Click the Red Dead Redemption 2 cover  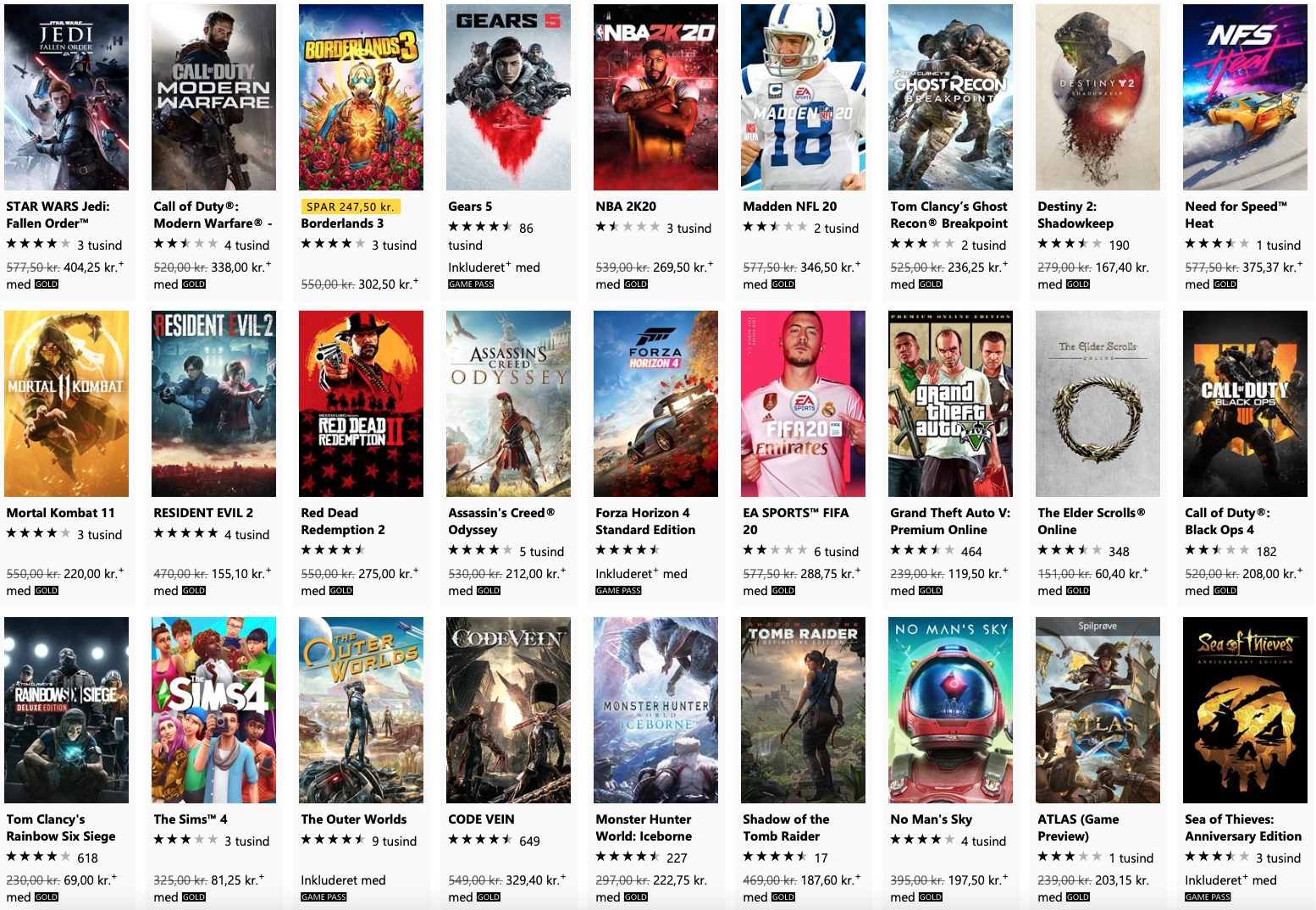pos(361,404)
